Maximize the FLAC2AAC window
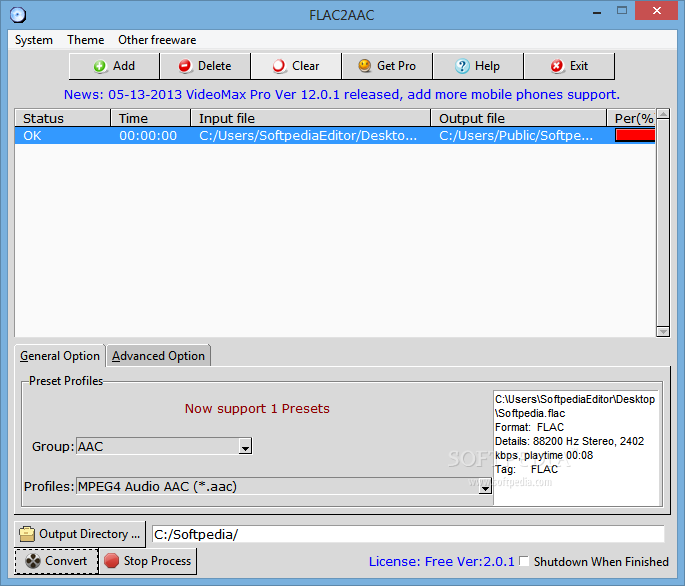This screenshot has width=685, height=586. pos(622,11)
